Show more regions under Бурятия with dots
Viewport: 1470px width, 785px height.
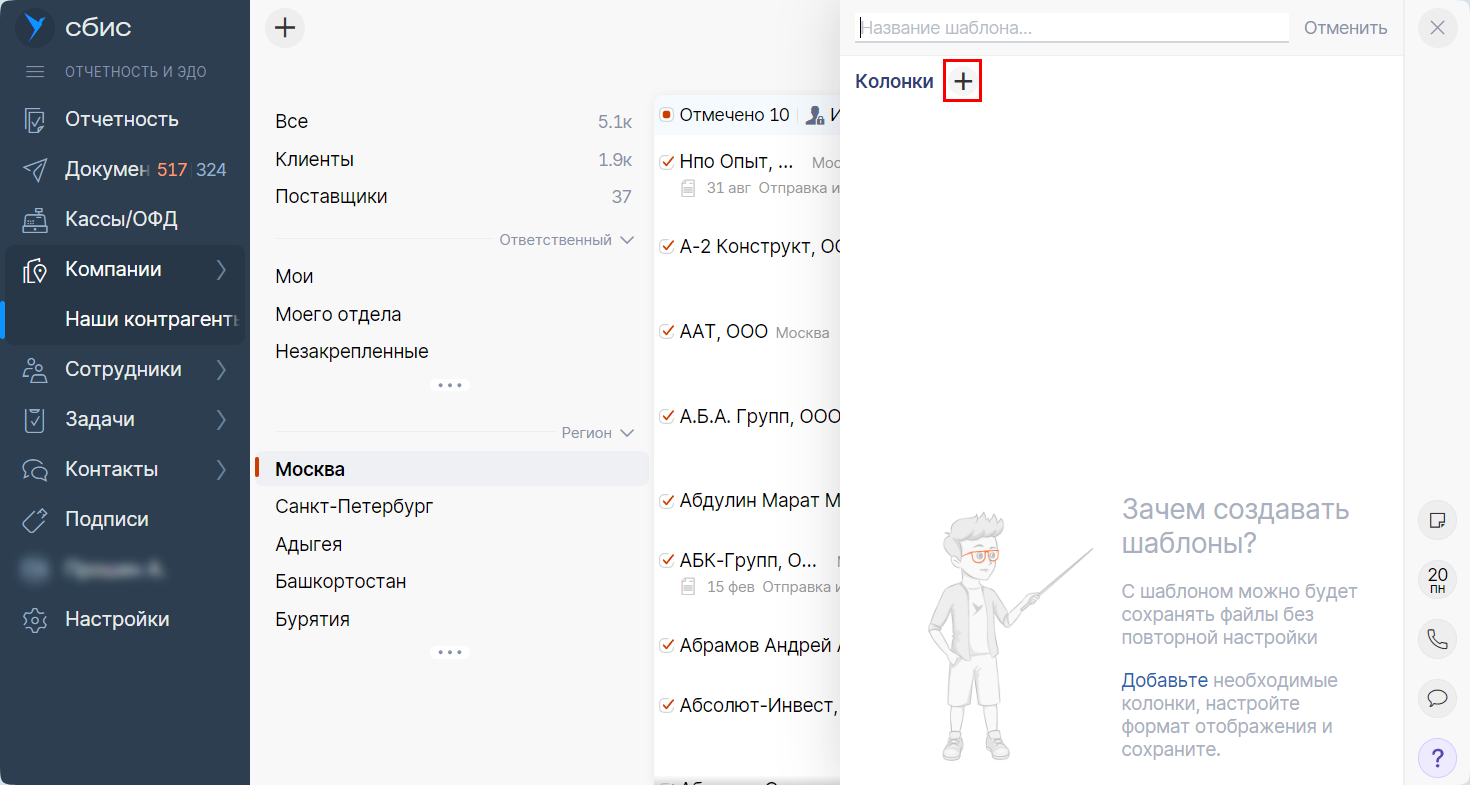tap(450, 652)
